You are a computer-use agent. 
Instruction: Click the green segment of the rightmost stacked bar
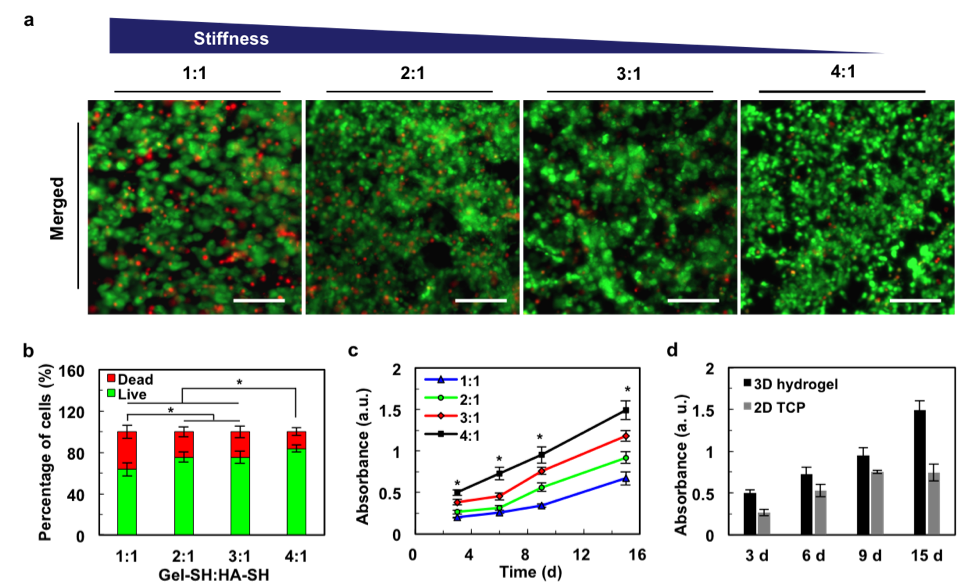(x=296, y=492)
